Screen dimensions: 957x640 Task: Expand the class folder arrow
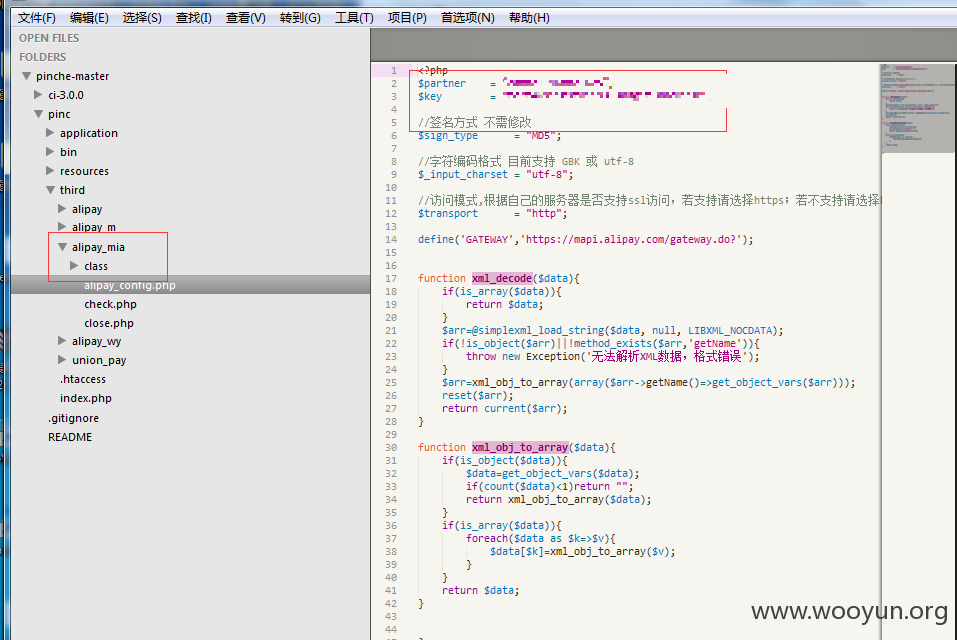click(x=74, y=265)
